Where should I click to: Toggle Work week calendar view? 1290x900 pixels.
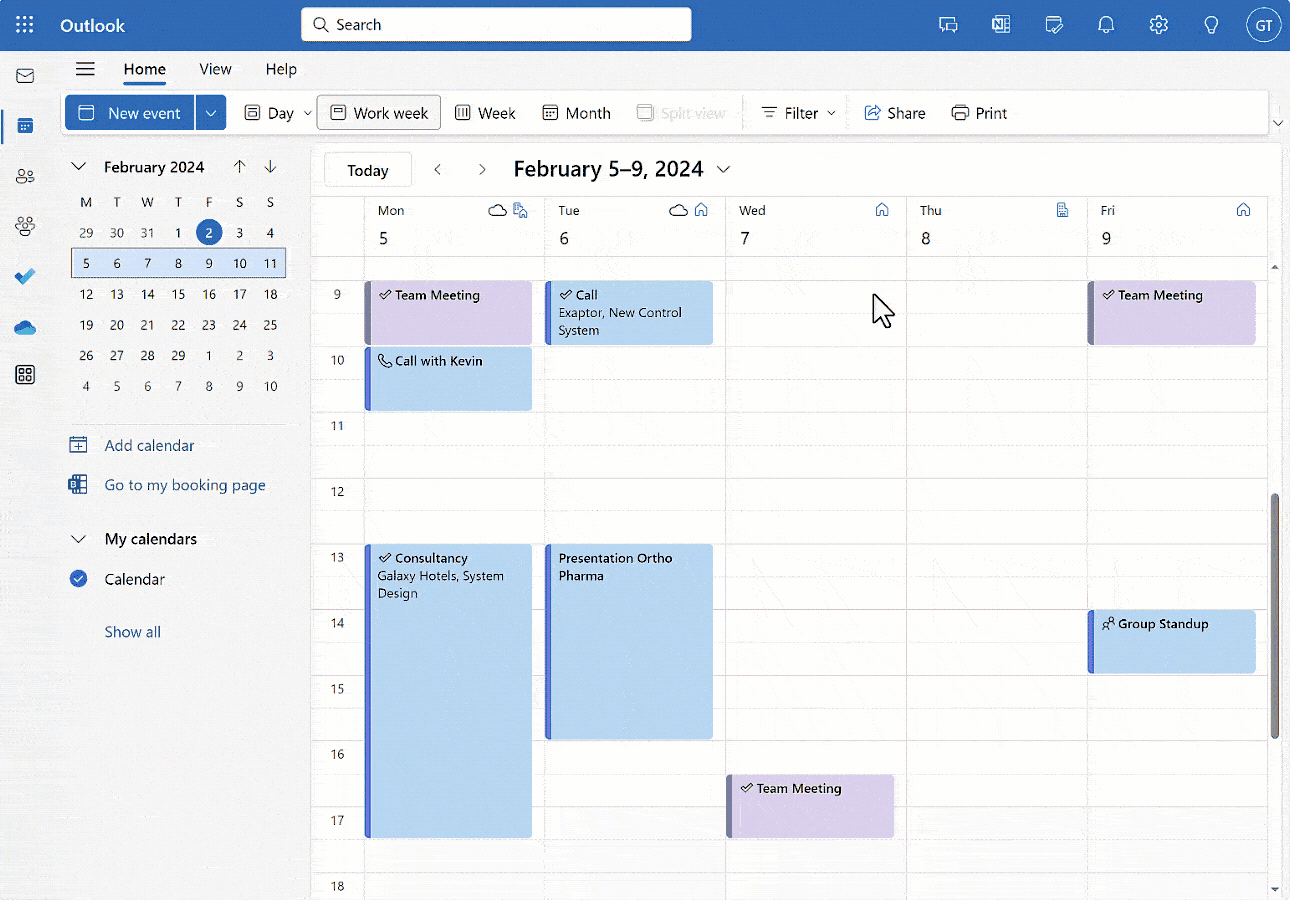[x=378, y=112]
